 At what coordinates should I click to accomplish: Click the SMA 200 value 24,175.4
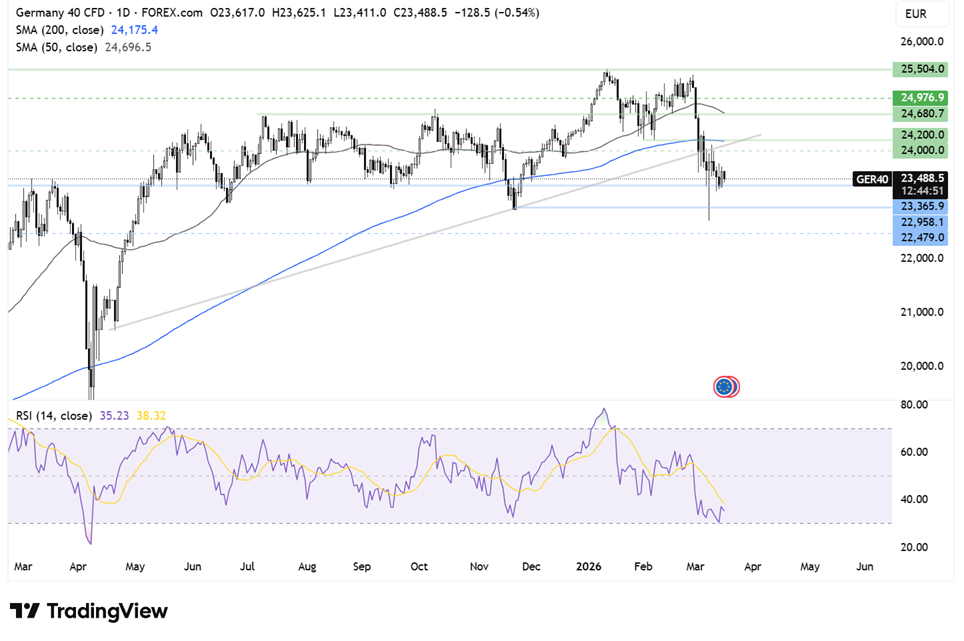click(x=134, y=29)
